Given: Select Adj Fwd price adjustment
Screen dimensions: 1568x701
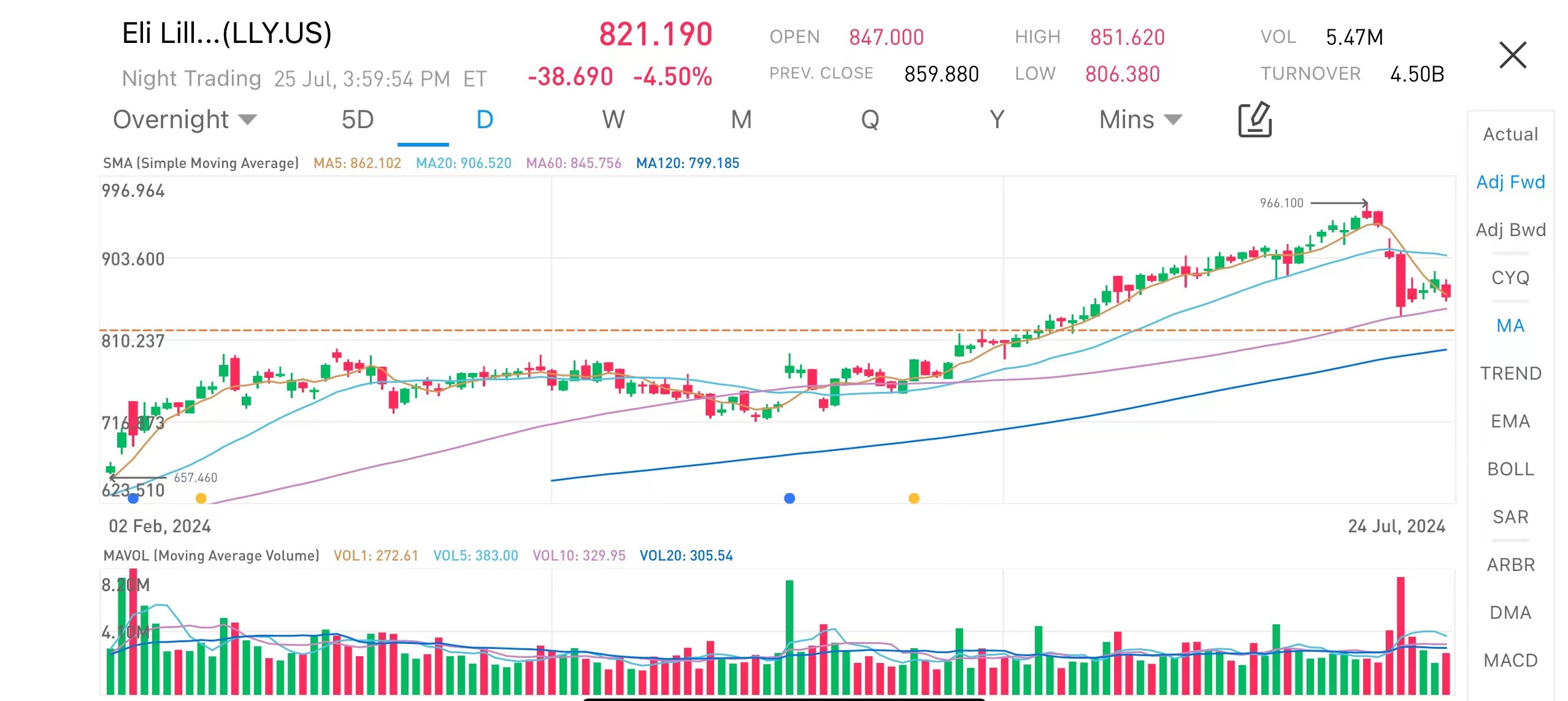Looking at the screenshot, I should 1510,182.
